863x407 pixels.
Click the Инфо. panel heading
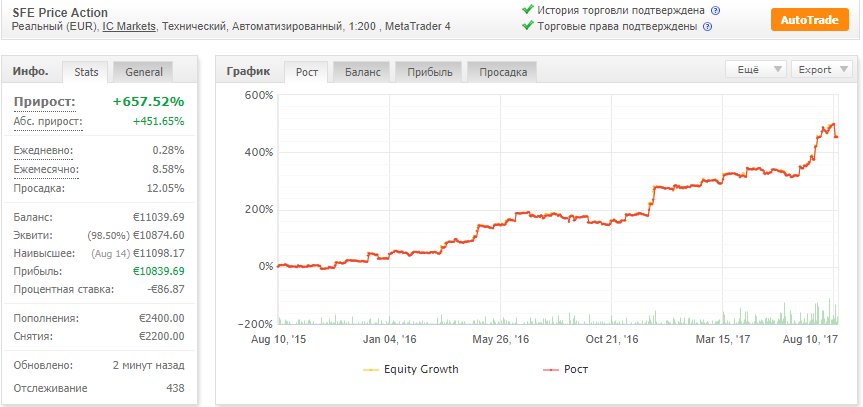pyautogui.click(x=30, y=71)
